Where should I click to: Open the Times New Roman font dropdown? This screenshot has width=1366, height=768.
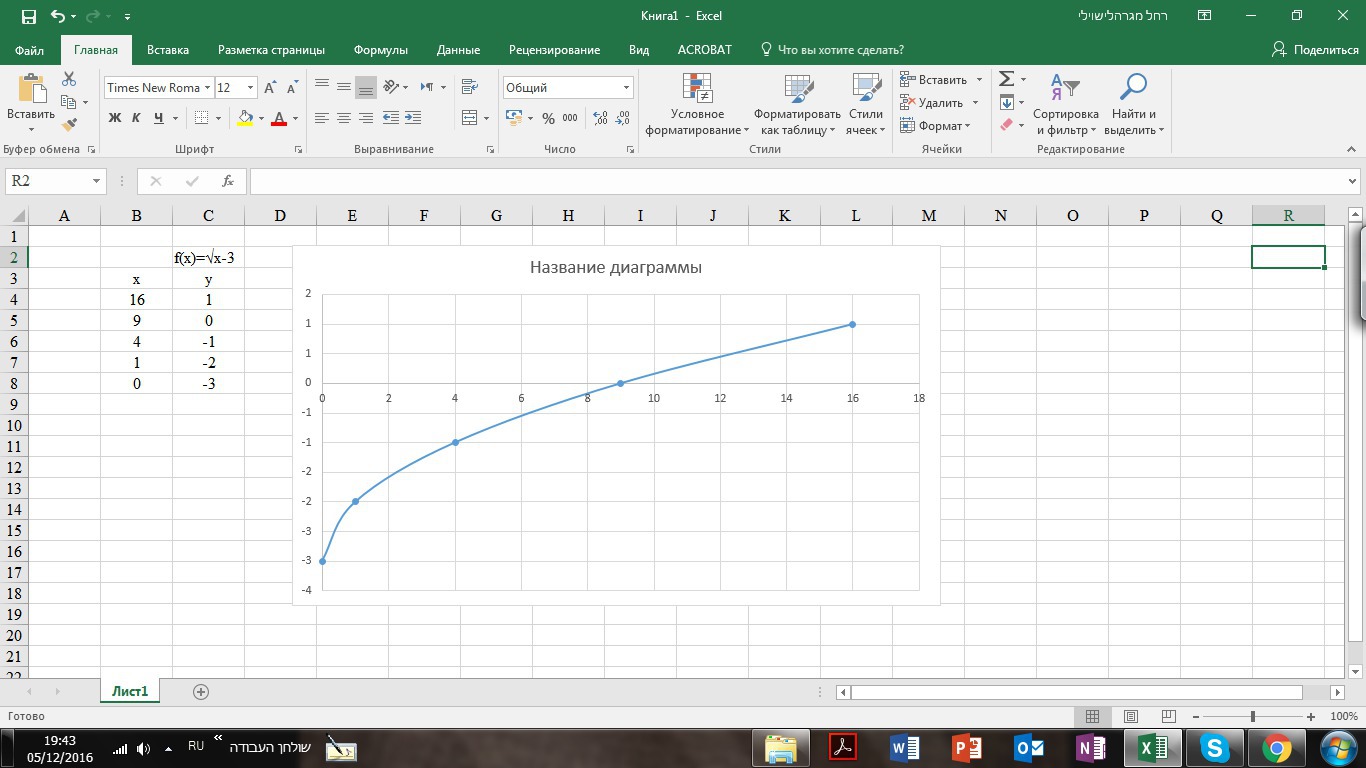pyautogui.click(x=207, y=88)
